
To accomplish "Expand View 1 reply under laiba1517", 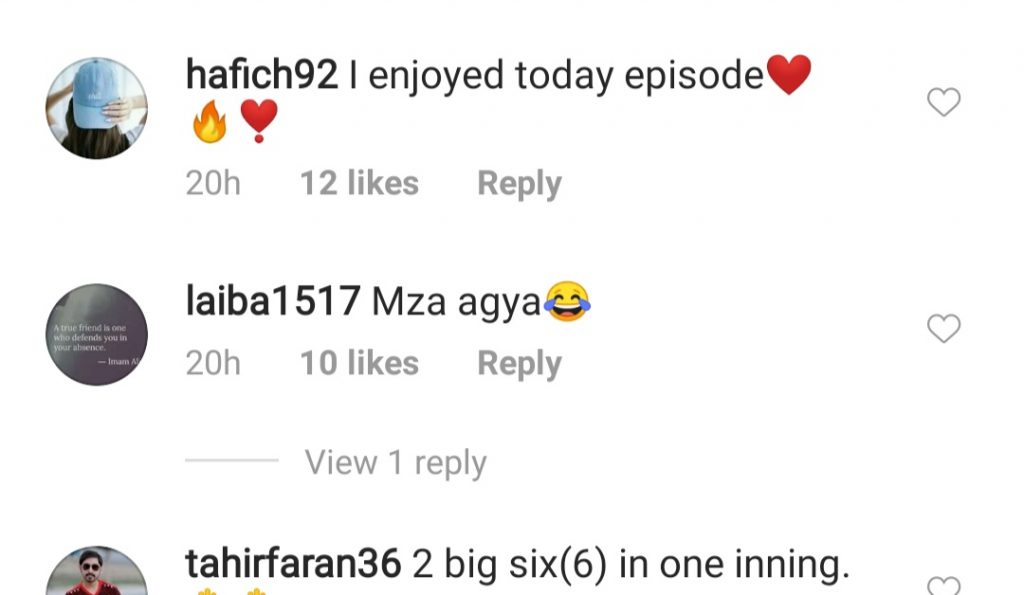I will (395, 462).
